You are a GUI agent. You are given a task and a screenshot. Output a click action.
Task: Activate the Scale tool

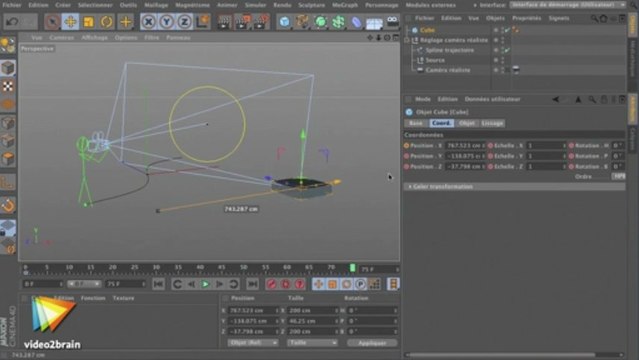[x=88, y=22]
